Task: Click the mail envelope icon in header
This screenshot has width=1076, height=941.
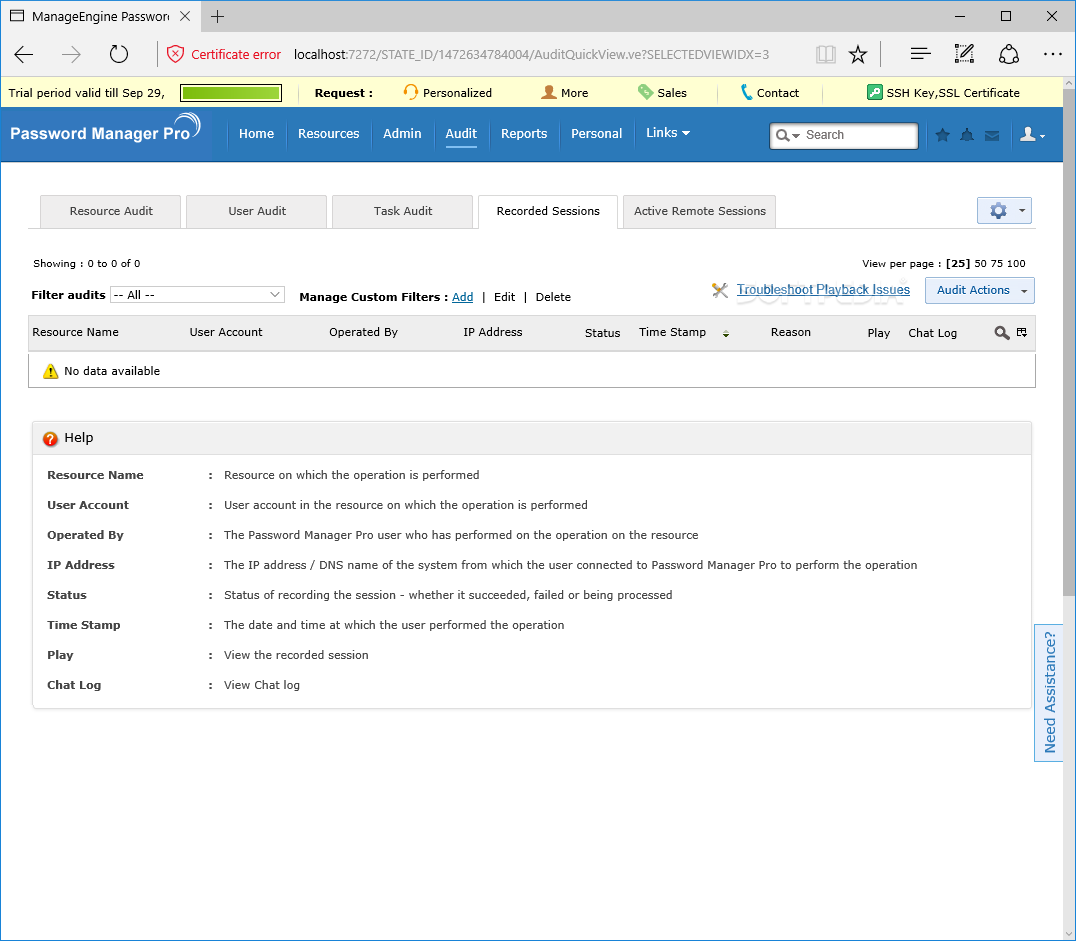Action: pyautogui.click(x=992, y=136)
